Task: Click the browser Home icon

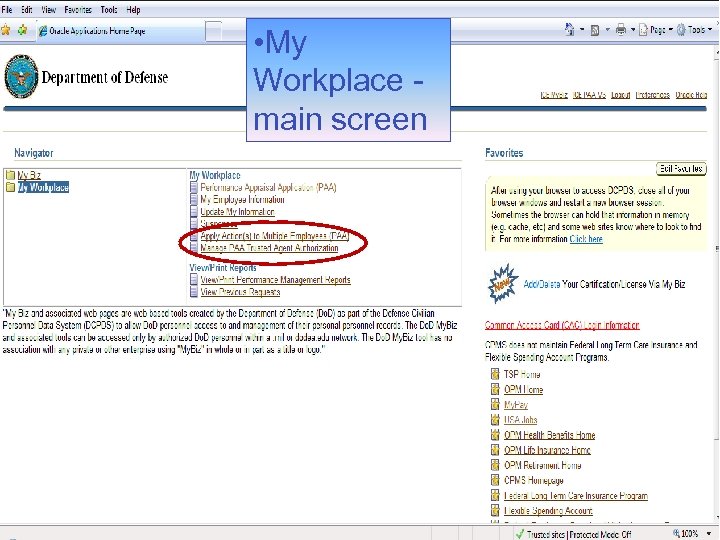Action: (x=570, y=30)
